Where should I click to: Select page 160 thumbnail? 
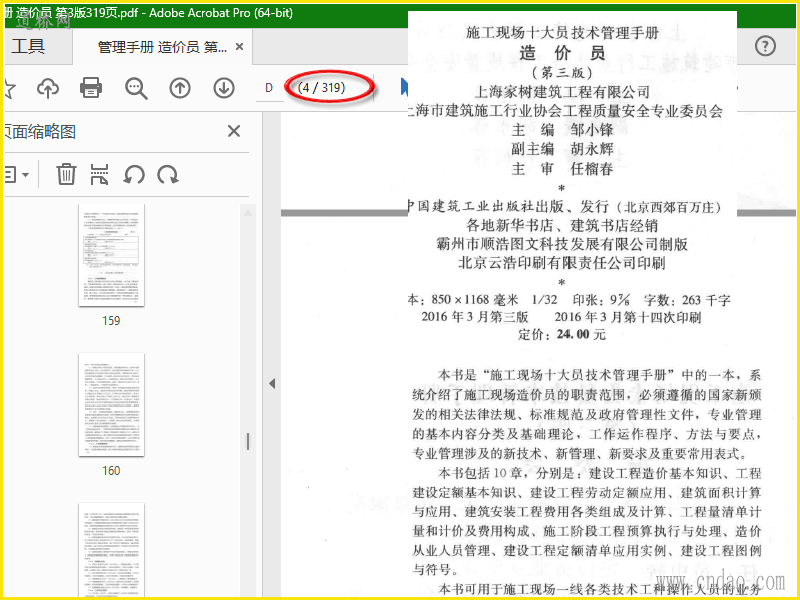tap(111, 405)
